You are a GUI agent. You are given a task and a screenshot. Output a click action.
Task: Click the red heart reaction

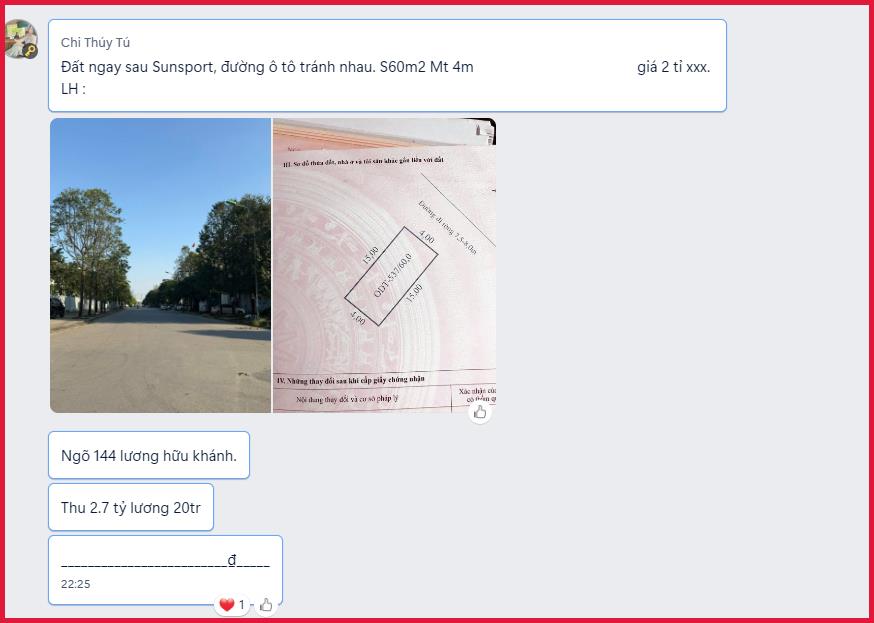226,605
